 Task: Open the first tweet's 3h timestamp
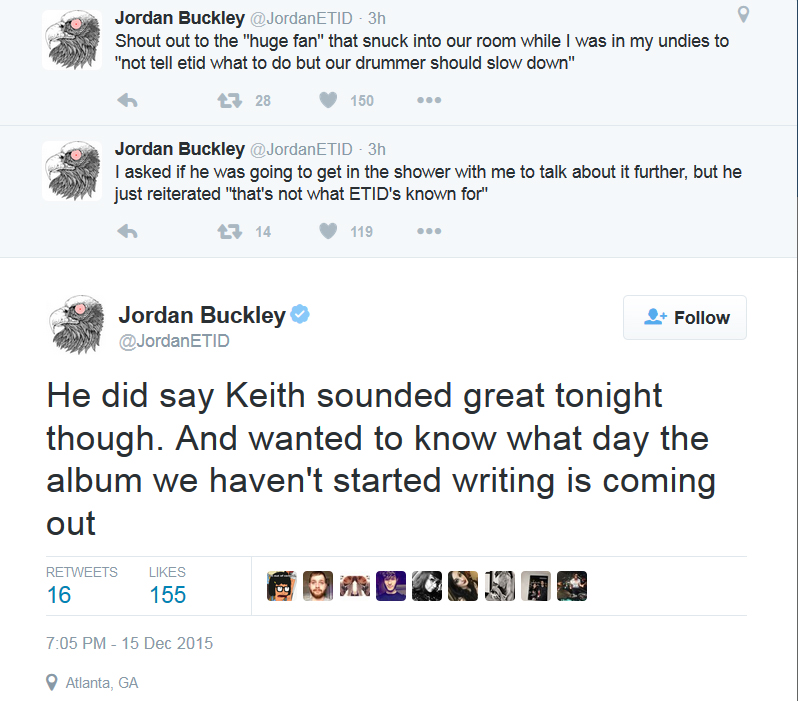point(377,18)
